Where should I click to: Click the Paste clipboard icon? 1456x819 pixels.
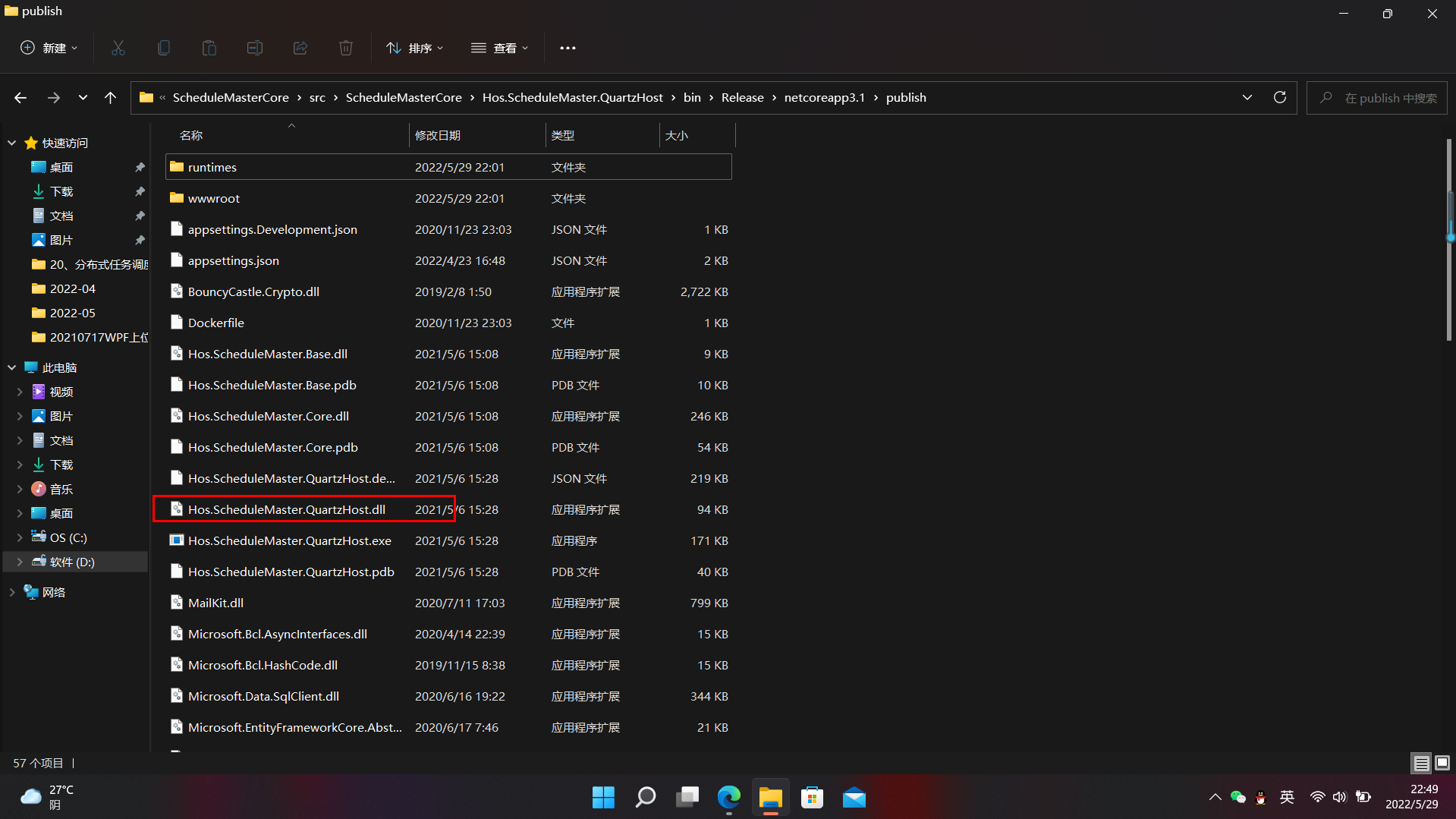(209, 48)
